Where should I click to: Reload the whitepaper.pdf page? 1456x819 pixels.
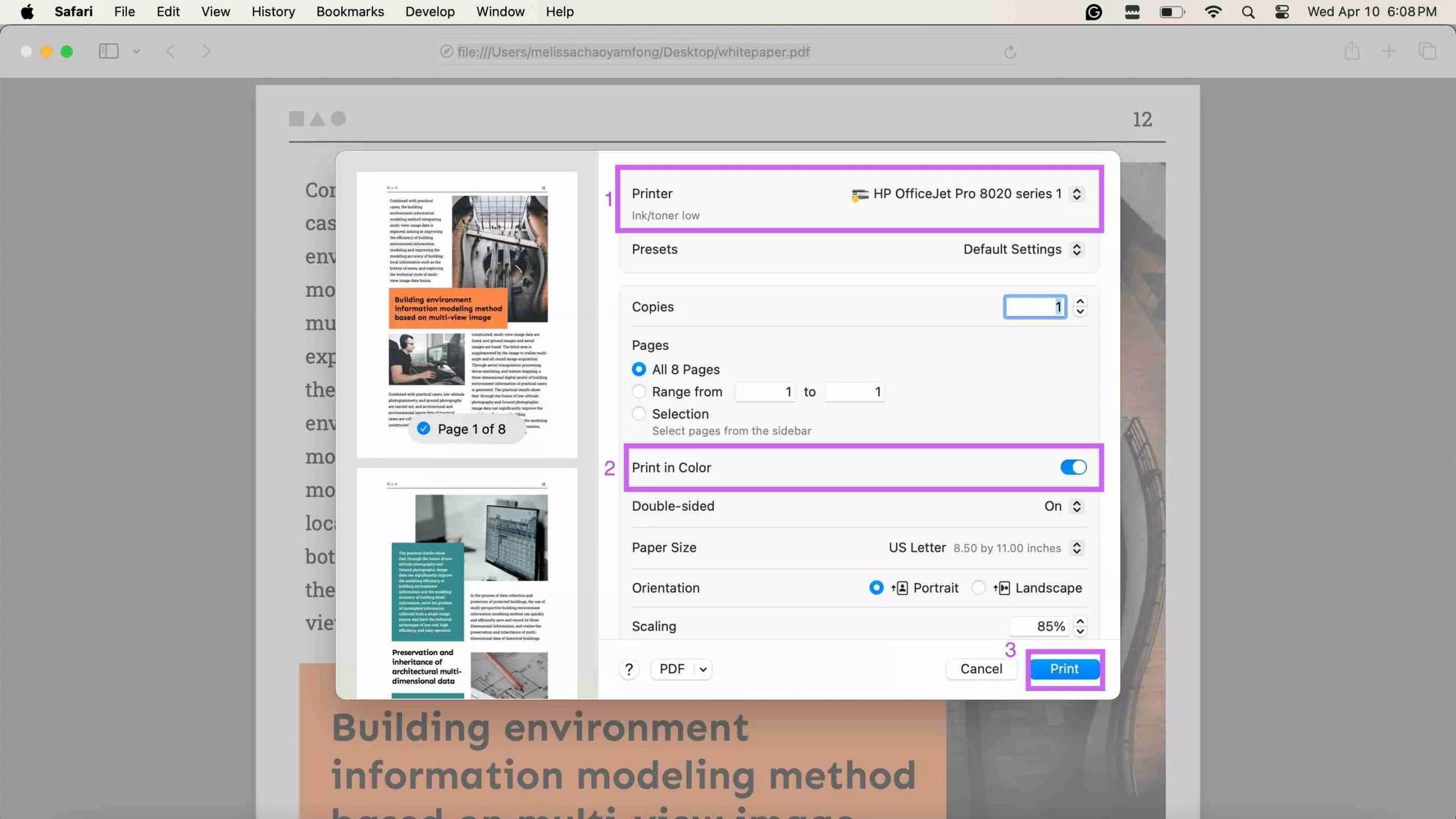click(x=1010, y=51)
